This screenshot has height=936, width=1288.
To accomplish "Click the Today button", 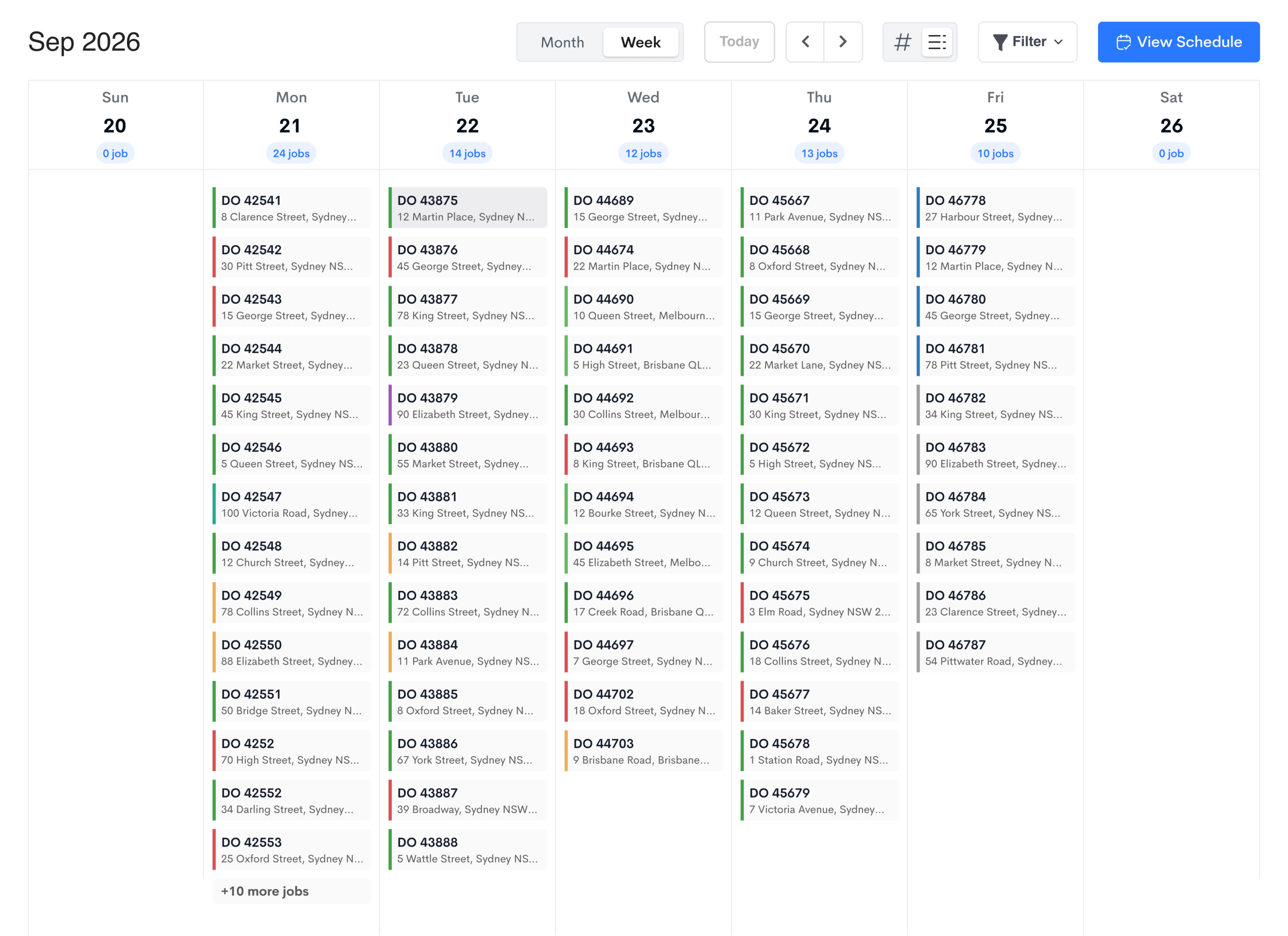I will coord(739,41).
